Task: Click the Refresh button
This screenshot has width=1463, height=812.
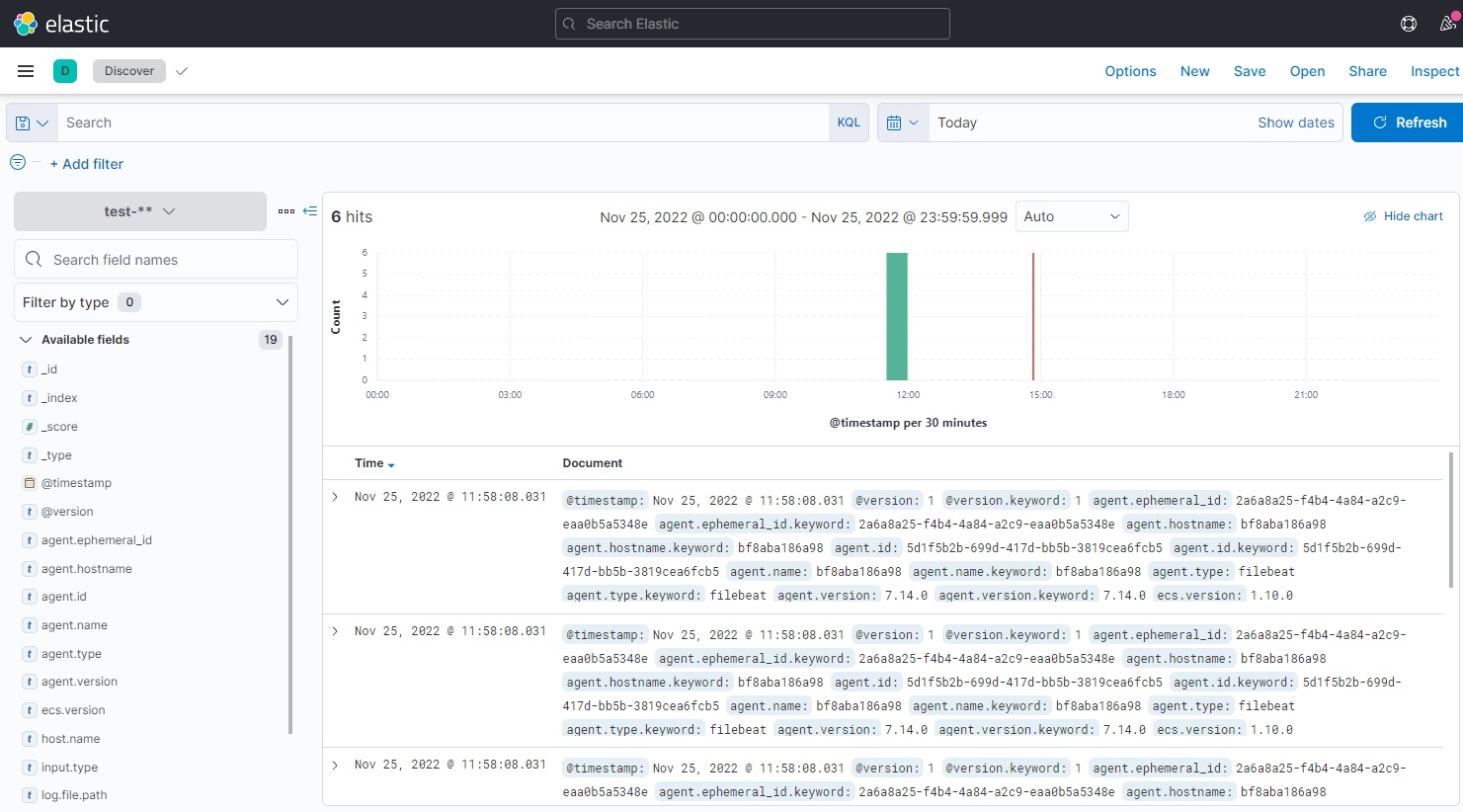Action: tap(1409, 122)
